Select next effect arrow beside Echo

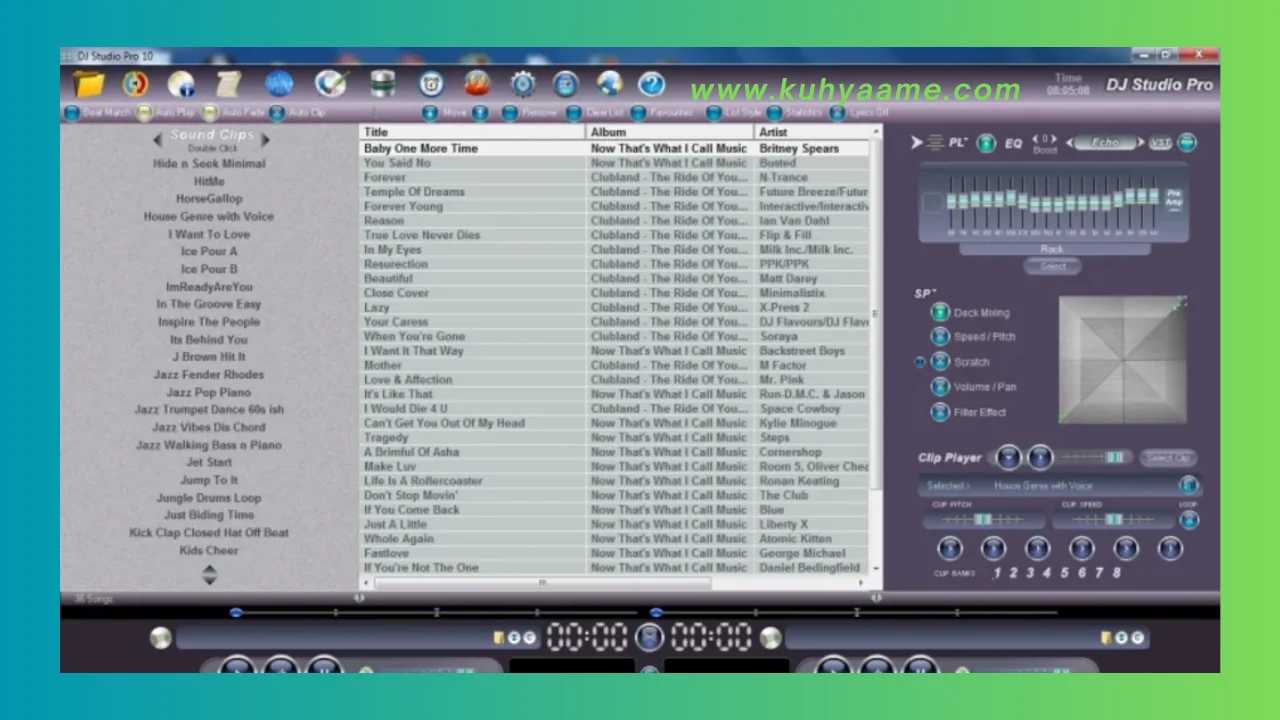coord(1140,143)
